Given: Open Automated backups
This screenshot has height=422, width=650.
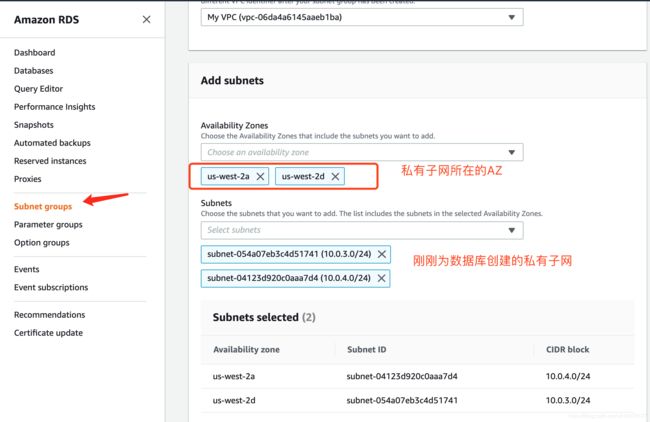Looking at the screenshot, I should pos(52,143).
